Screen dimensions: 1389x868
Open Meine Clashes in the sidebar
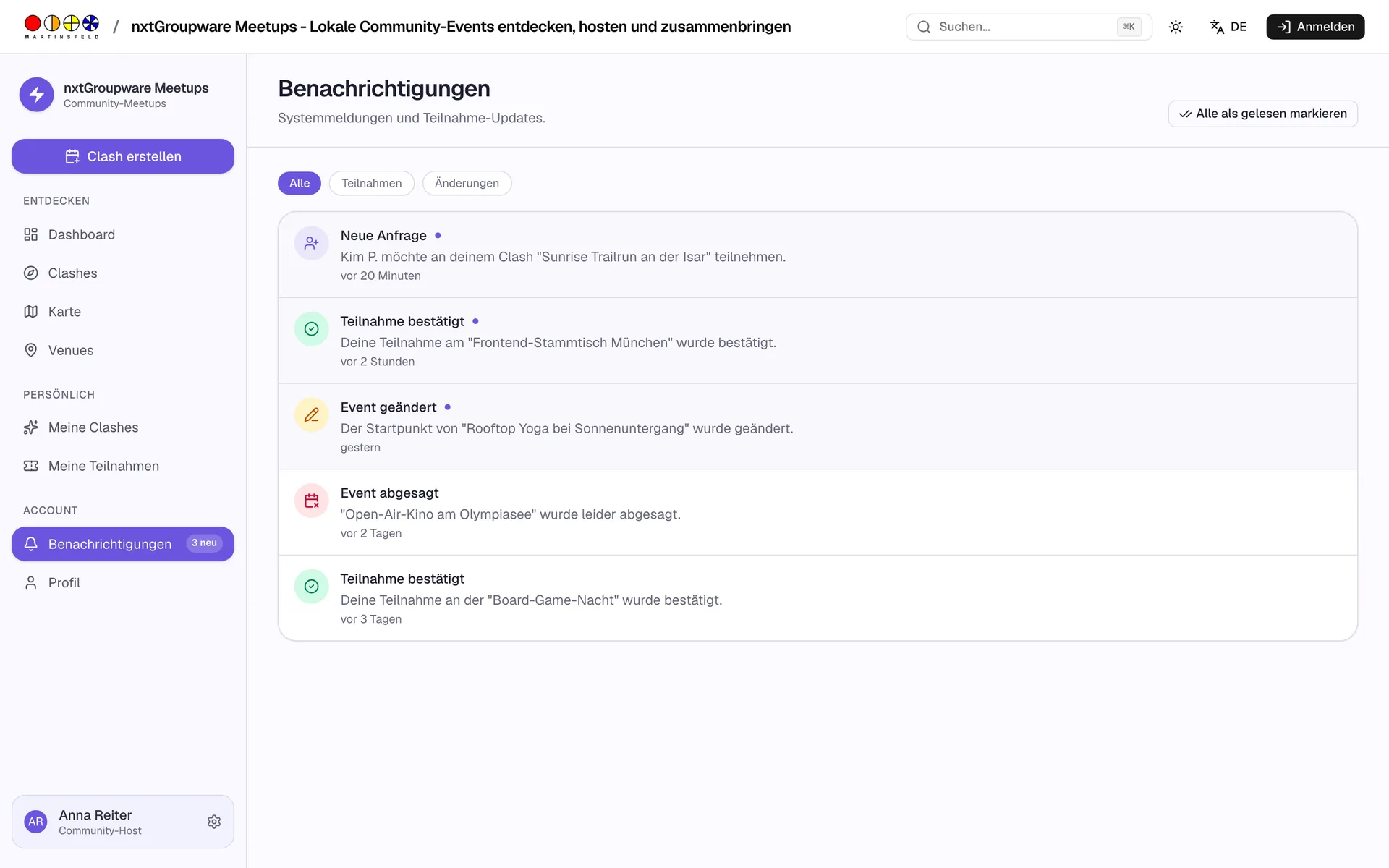click(123, 427)
